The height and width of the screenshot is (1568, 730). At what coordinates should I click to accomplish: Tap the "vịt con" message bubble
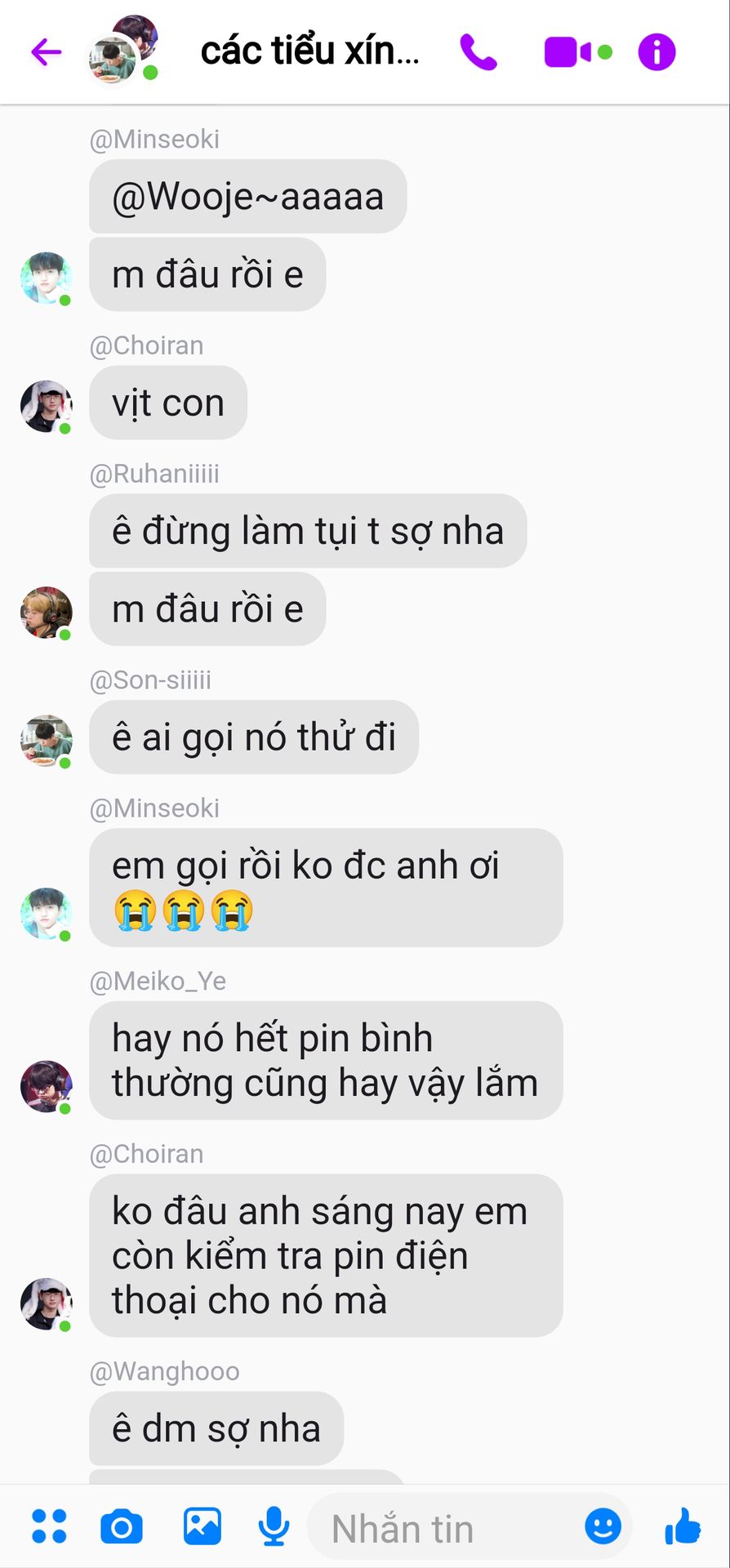(168, 403)
